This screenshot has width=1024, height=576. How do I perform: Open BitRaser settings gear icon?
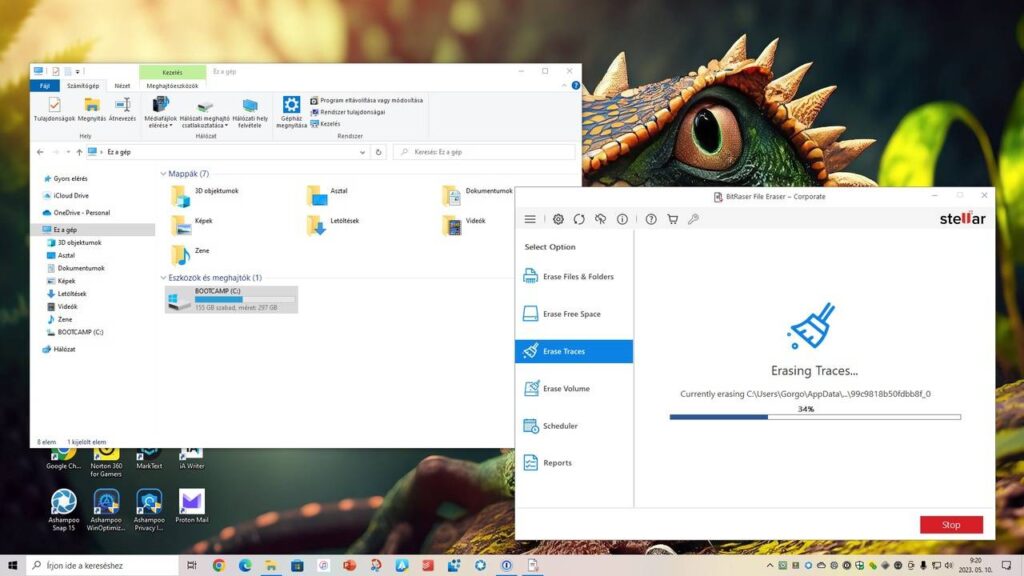click(x=558, y=219)
